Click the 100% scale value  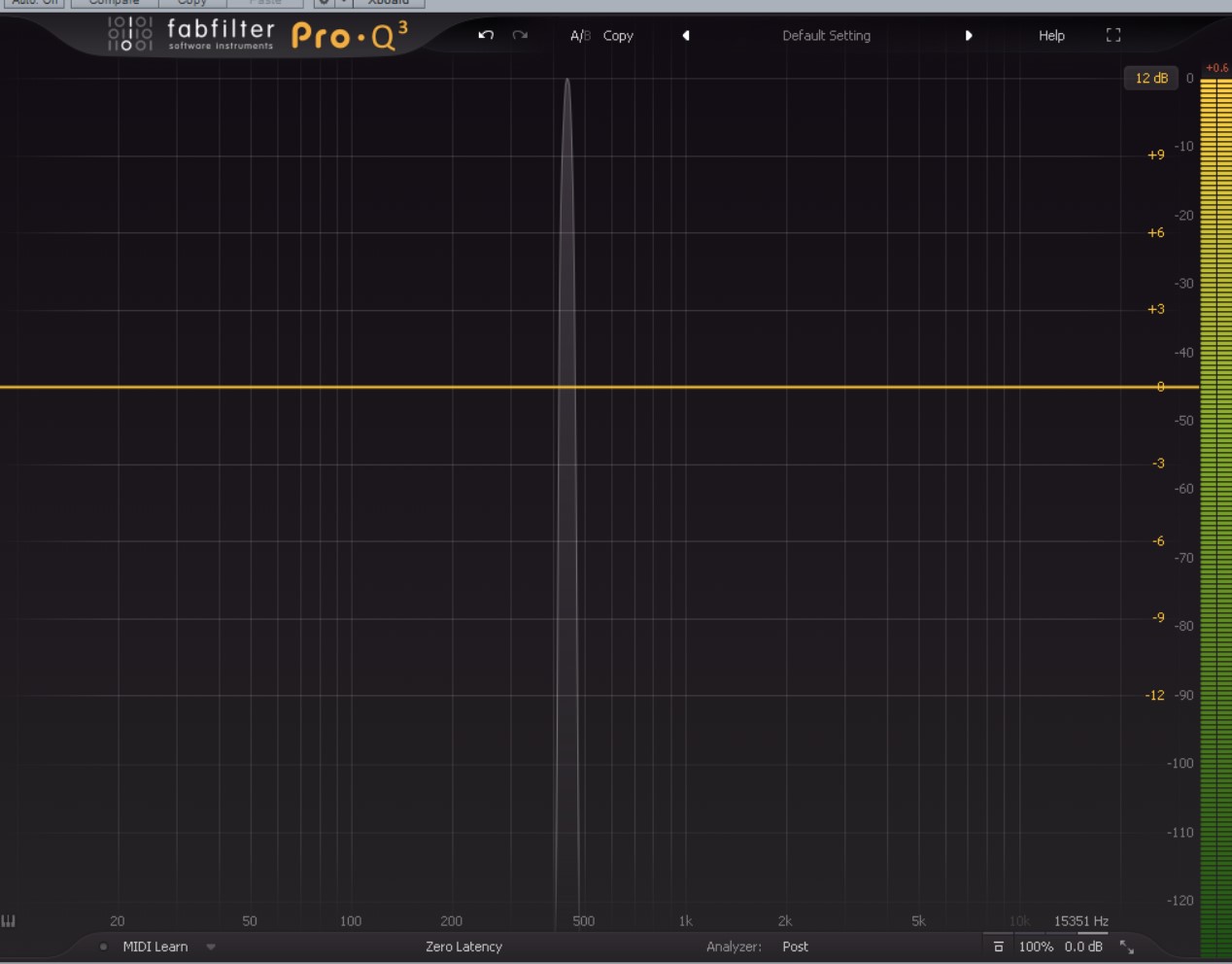(1036, 947)
